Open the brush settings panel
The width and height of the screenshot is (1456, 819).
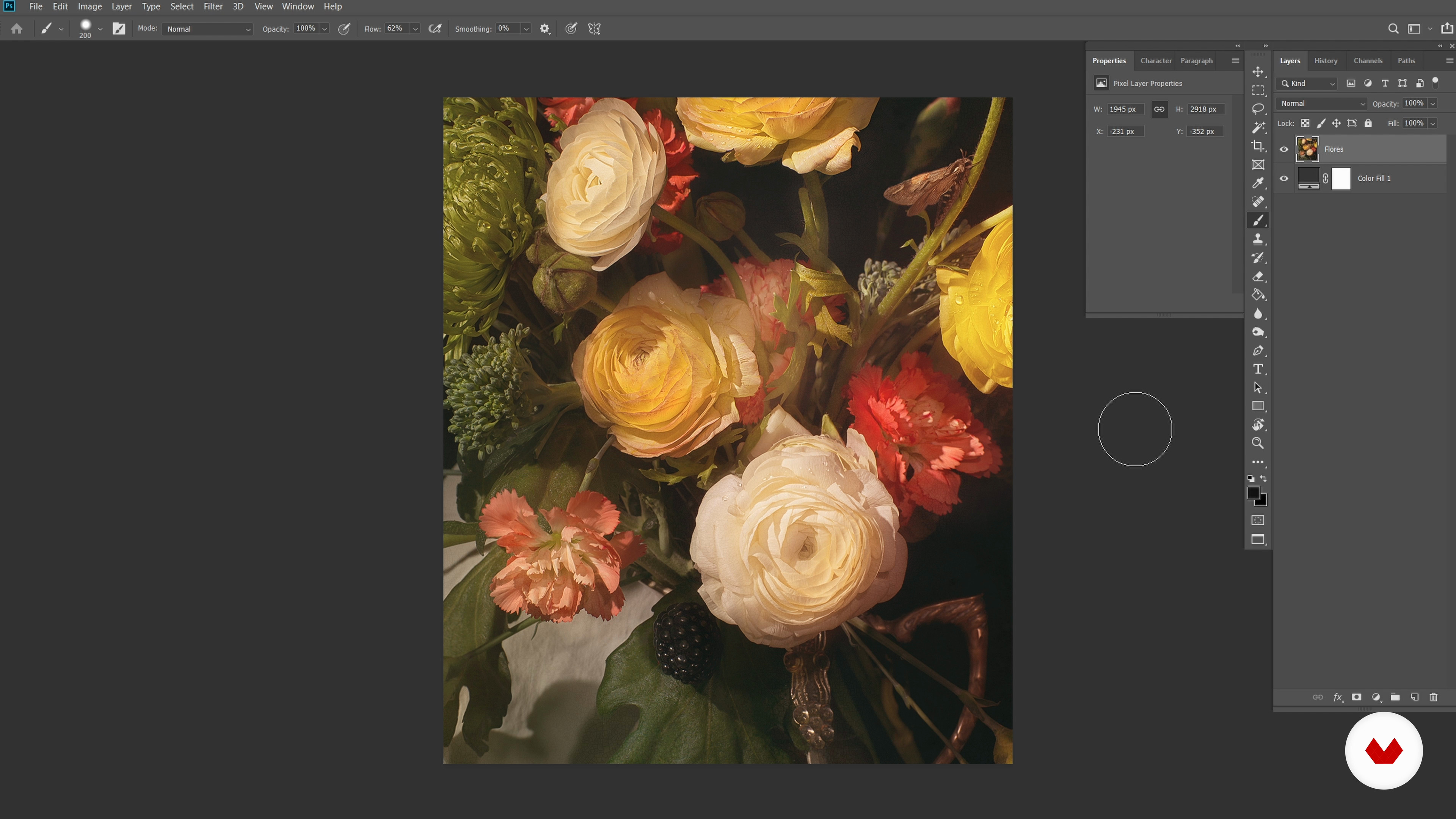(x=119, y=29)
